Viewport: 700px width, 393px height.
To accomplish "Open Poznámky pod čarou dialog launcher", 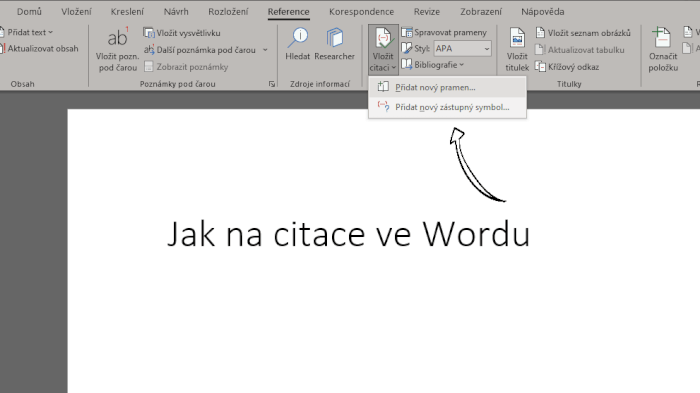I will point(271,84).
